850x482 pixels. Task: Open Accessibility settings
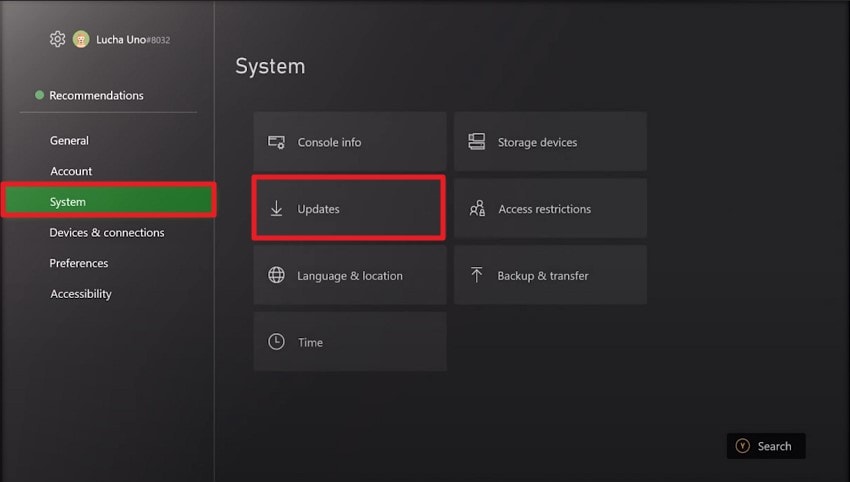click(81, 294)
